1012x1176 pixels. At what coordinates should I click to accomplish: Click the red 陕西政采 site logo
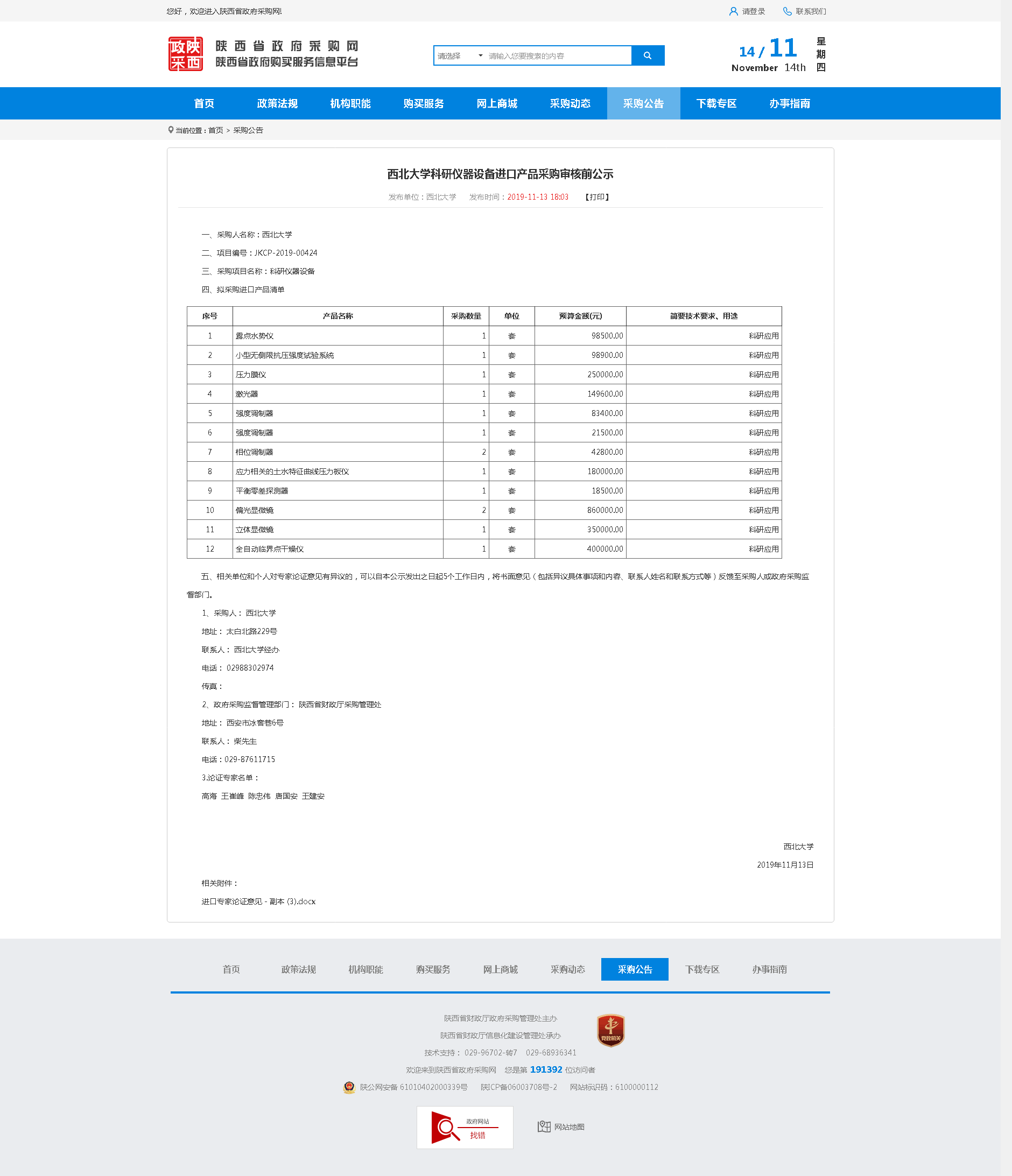(x=186, y=54)
